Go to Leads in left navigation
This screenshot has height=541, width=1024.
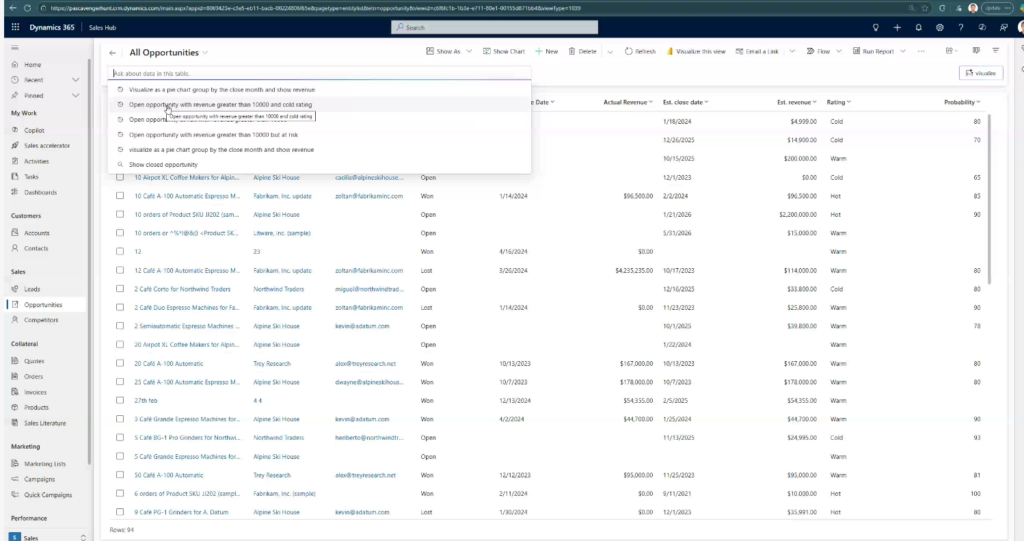(32, 289)
